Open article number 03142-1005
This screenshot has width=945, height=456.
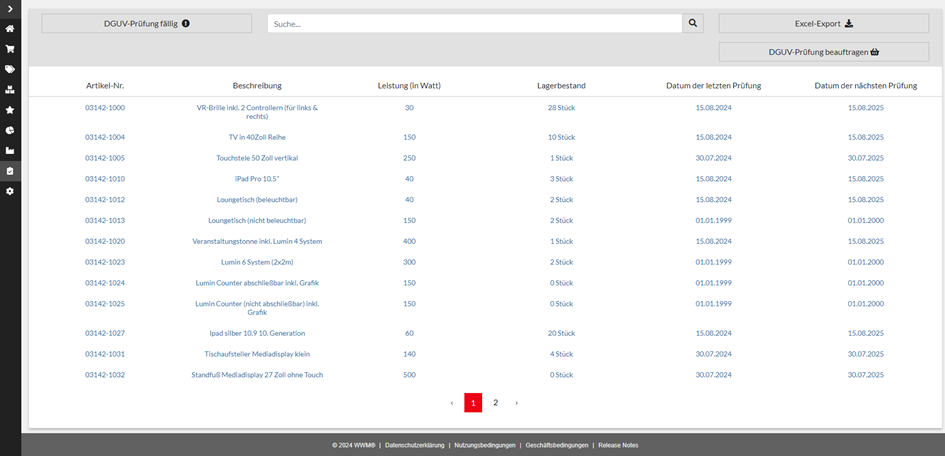pos(105,158)
